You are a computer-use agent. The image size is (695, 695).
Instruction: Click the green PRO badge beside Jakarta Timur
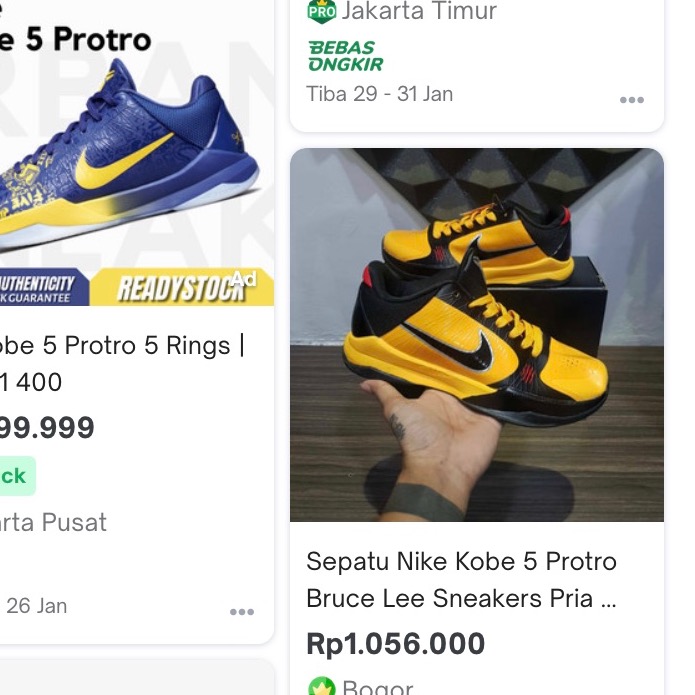pyautogui.click(x=322, y=12)
